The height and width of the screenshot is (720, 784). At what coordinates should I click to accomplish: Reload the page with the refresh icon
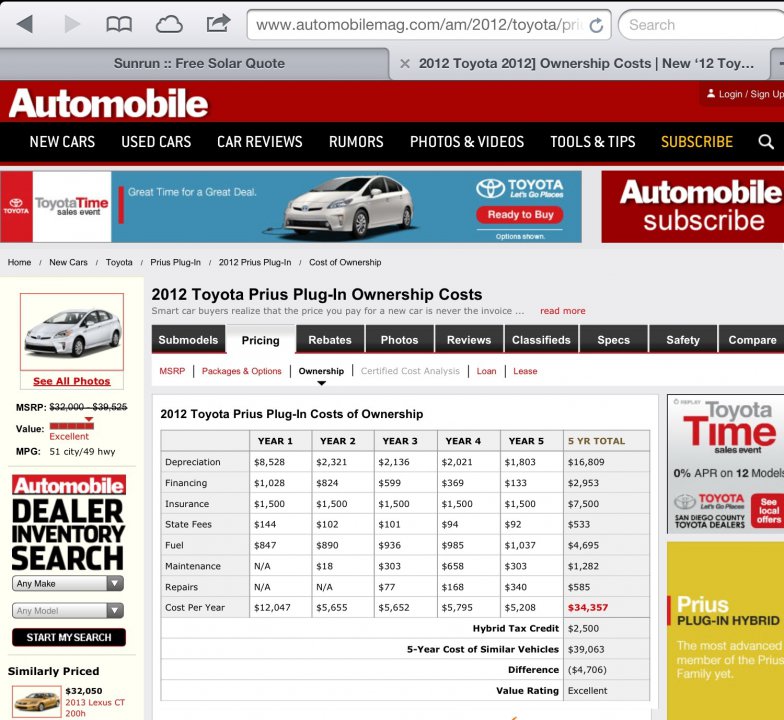[596, 25]
